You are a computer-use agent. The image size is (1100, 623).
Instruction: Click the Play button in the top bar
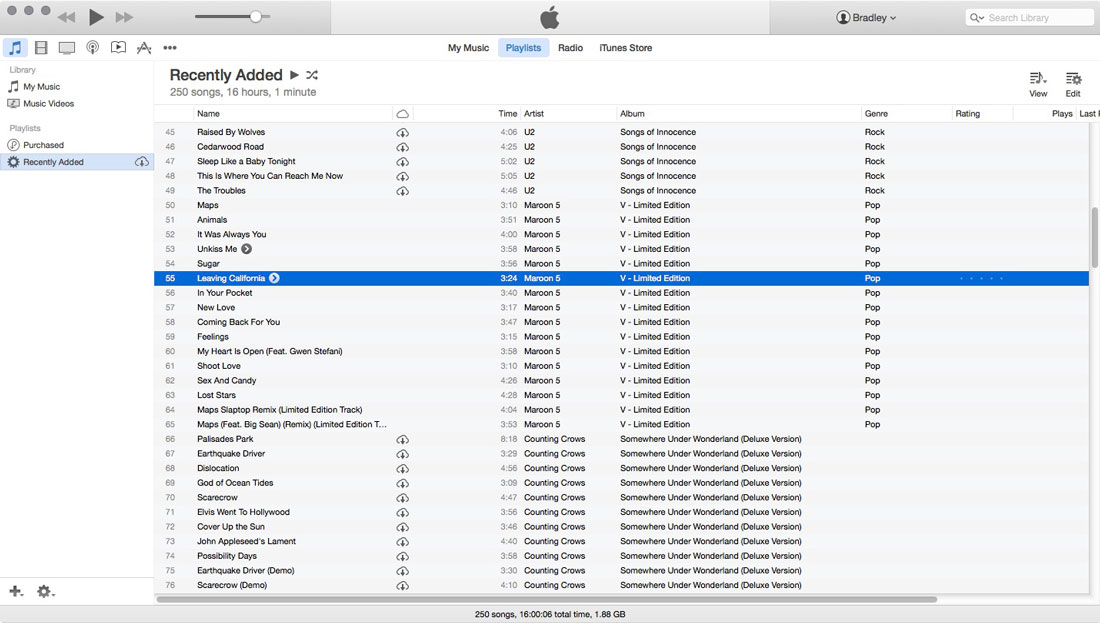coord(96,17)
